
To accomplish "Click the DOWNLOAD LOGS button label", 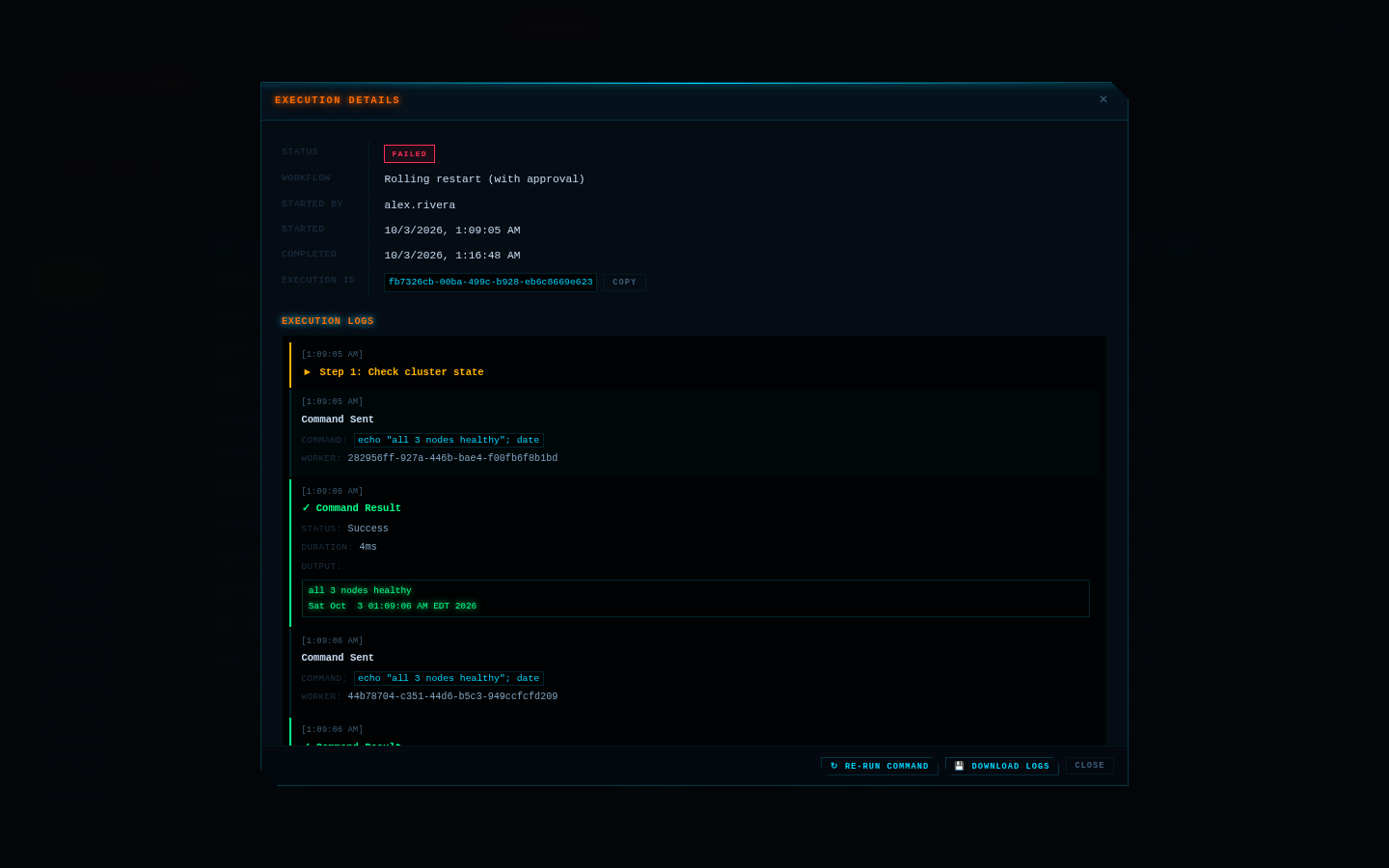I will (1010, 767).
